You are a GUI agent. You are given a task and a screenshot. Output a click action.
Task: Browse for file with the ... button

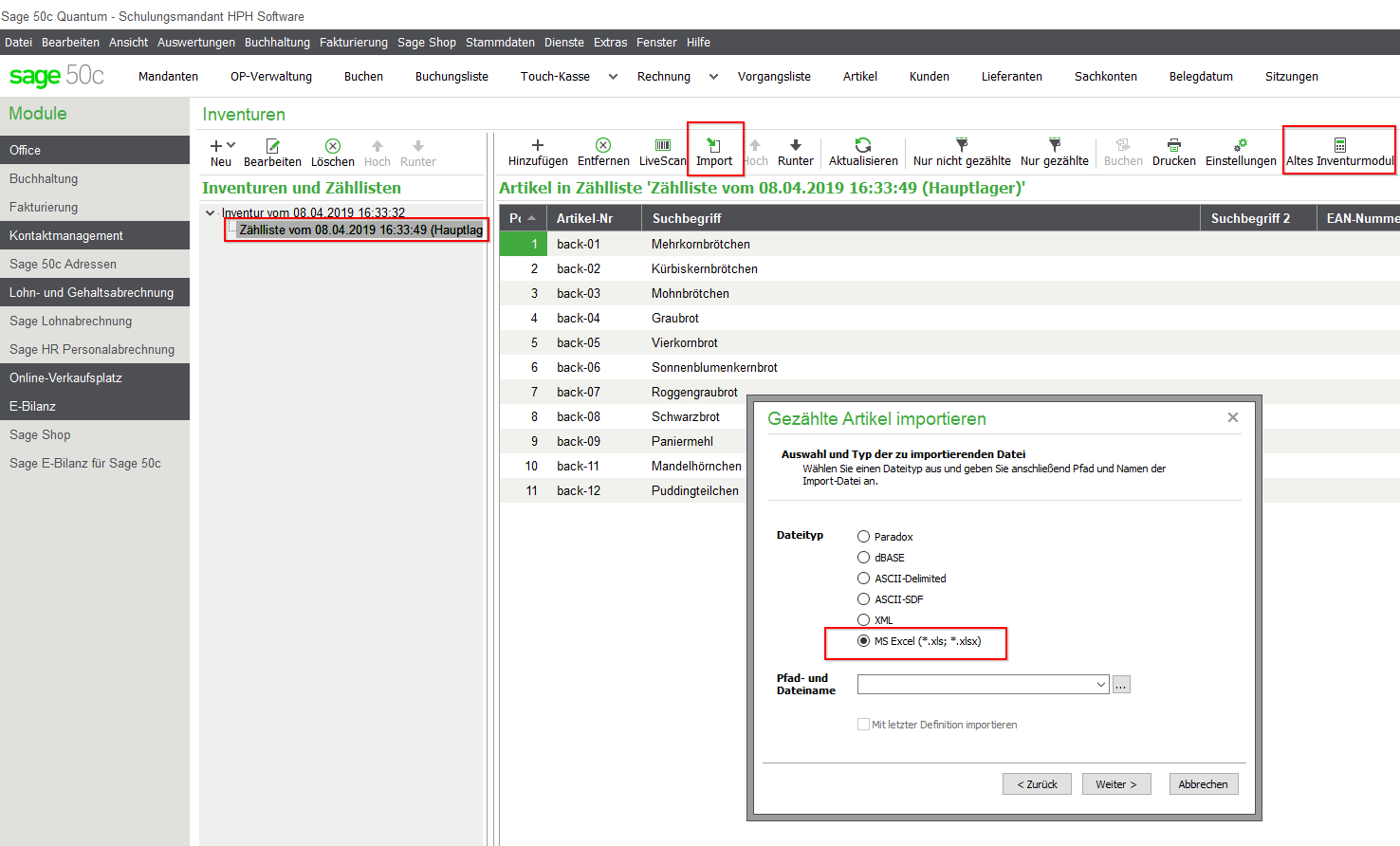(x=1121, y=685)
